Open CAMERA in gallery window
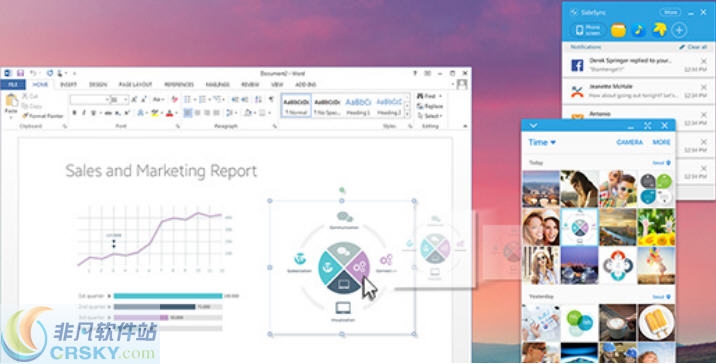The height and width of the screenshot is (364, 716). click(629, 142)
